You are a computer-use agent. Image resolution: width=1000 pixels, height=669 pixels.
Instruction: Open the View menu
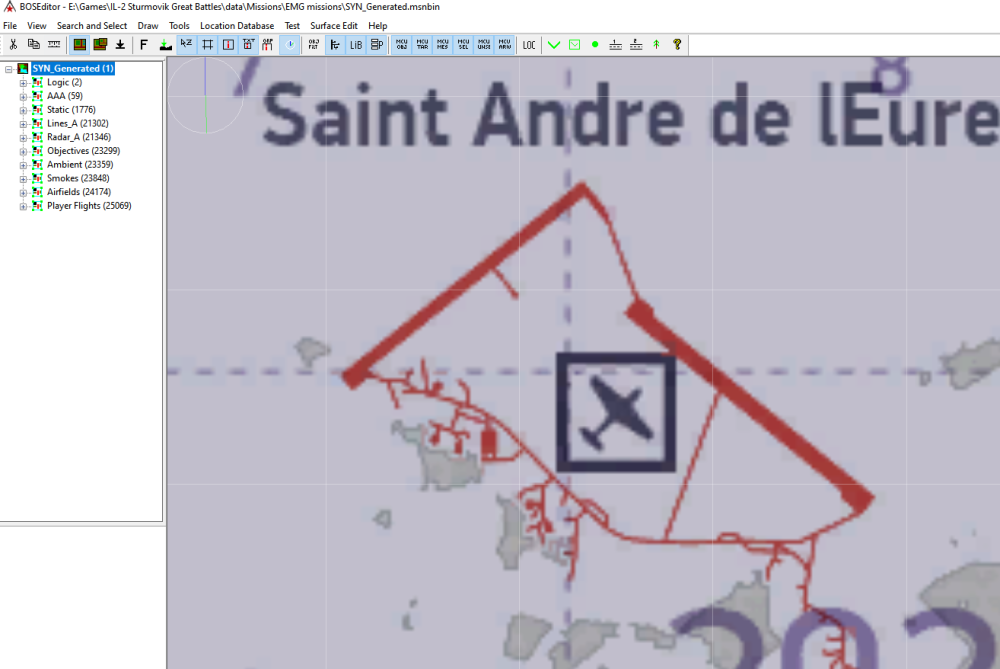[36, 26]
